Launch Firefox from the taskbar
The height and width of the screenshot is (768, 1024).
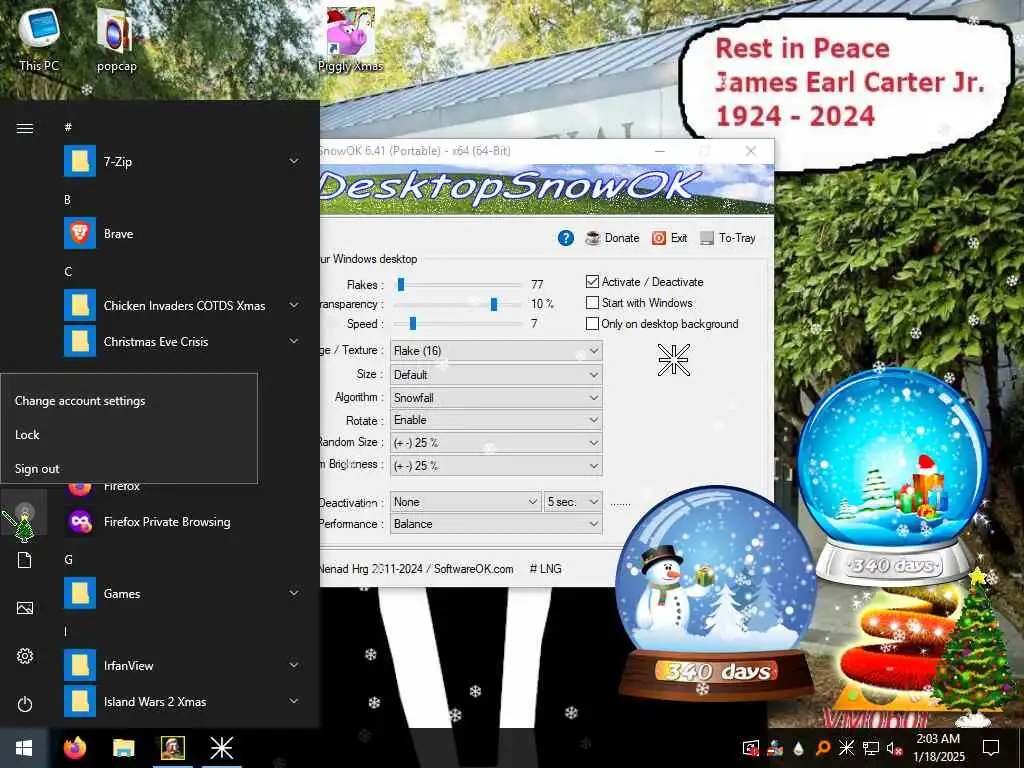(74, 748)
